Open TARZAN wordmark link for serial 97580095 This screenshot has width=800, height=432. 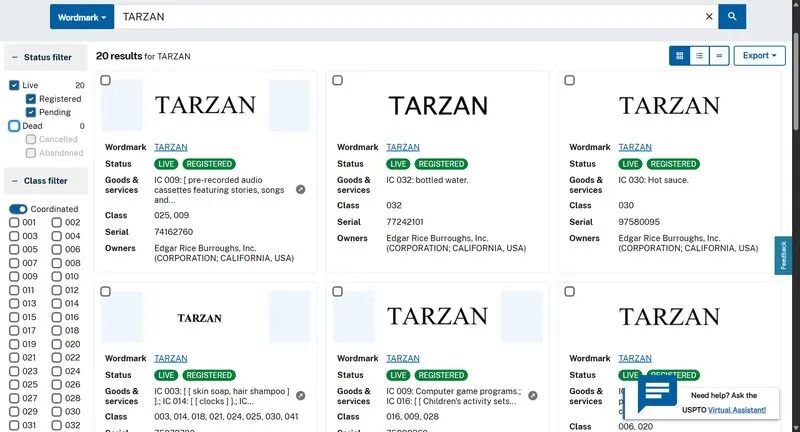pos(635,147)
